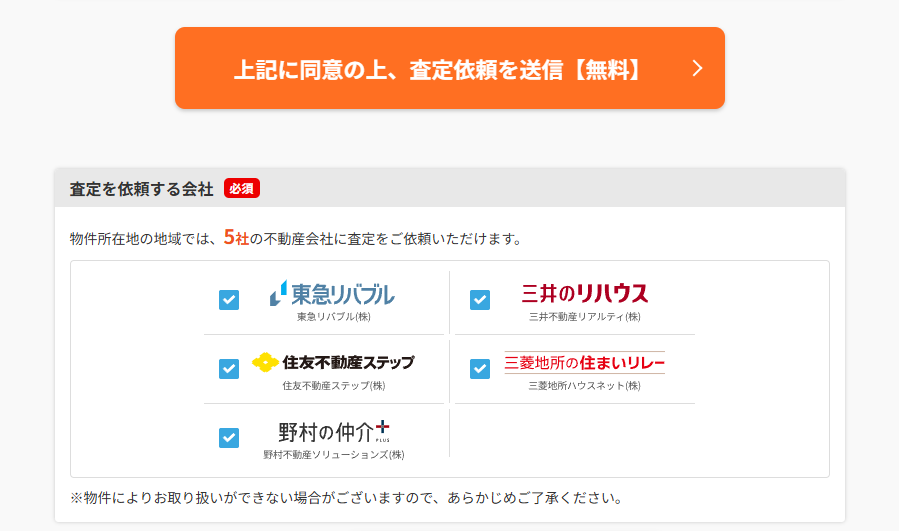This screenshot has width=899, height=531.
Task: Deselect the 野村の仲介+ checkbox
Action: (229, 438)
